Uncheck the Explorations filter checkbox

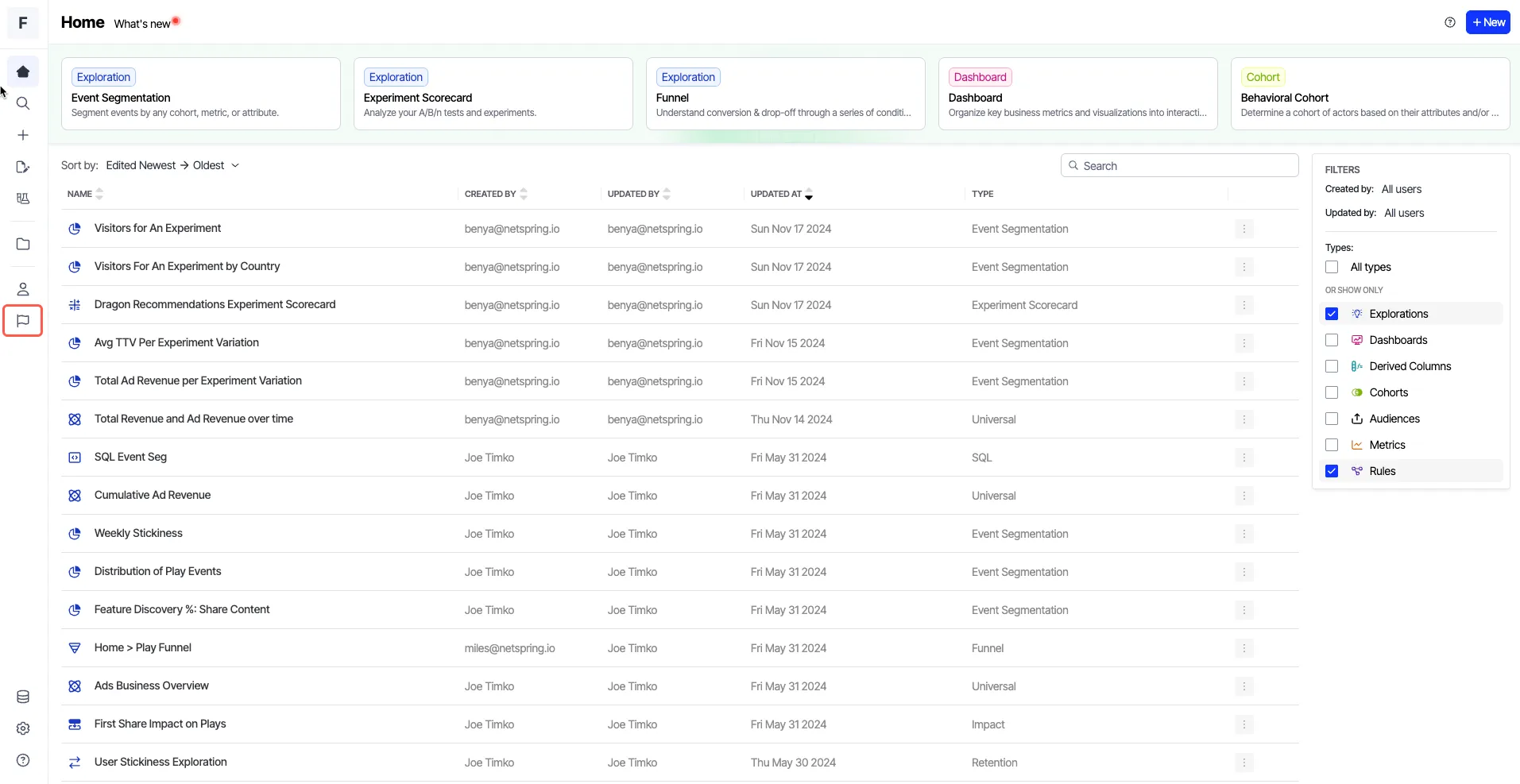(1332, 314)
